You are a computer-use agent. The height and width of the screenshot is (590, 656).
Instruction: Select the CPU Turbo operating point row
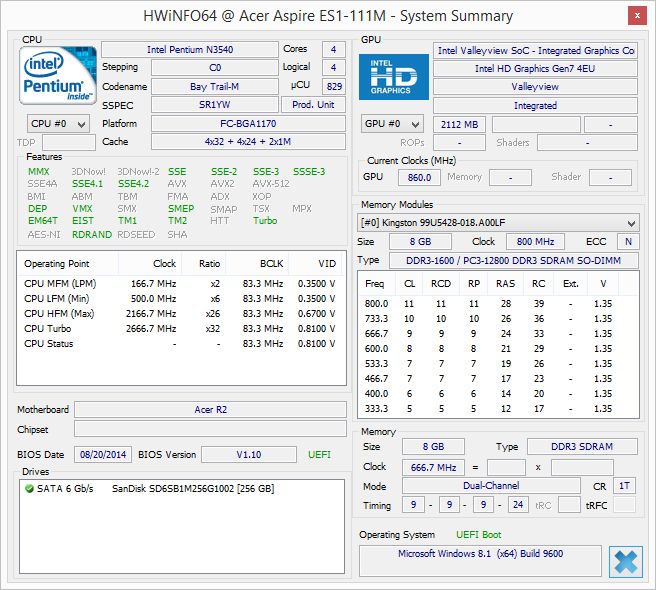click(181, 329)
